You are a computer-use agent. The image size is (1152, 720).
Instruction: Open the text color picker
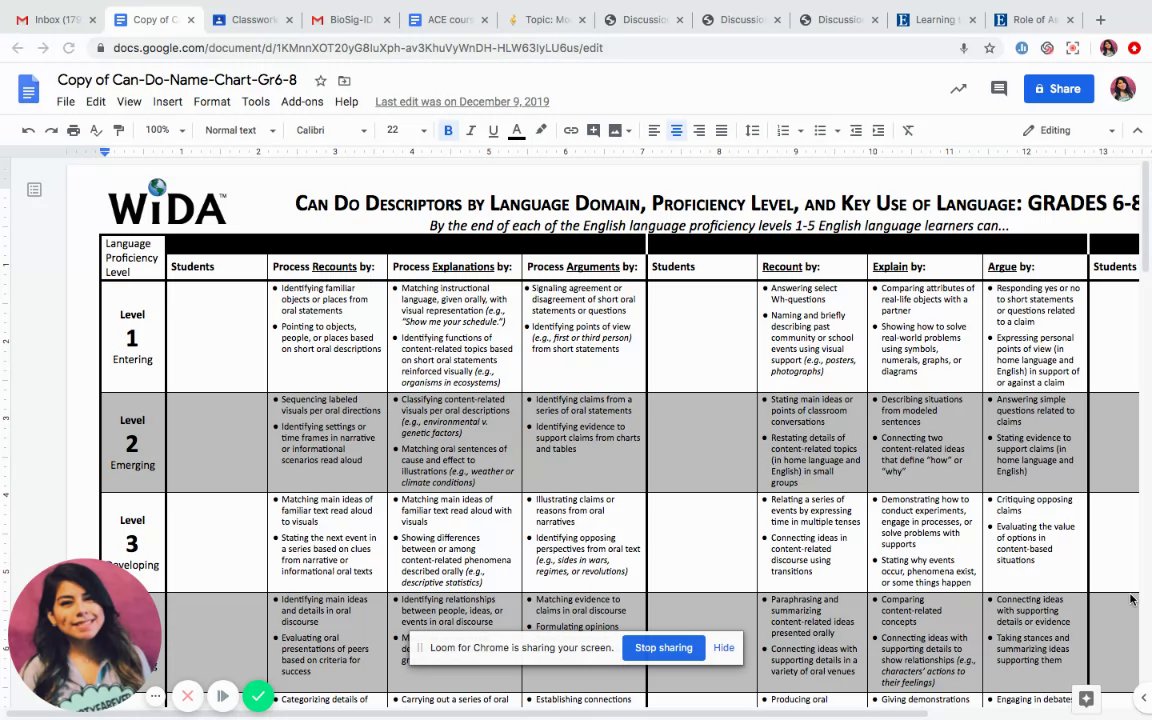[x=516, y=130]
